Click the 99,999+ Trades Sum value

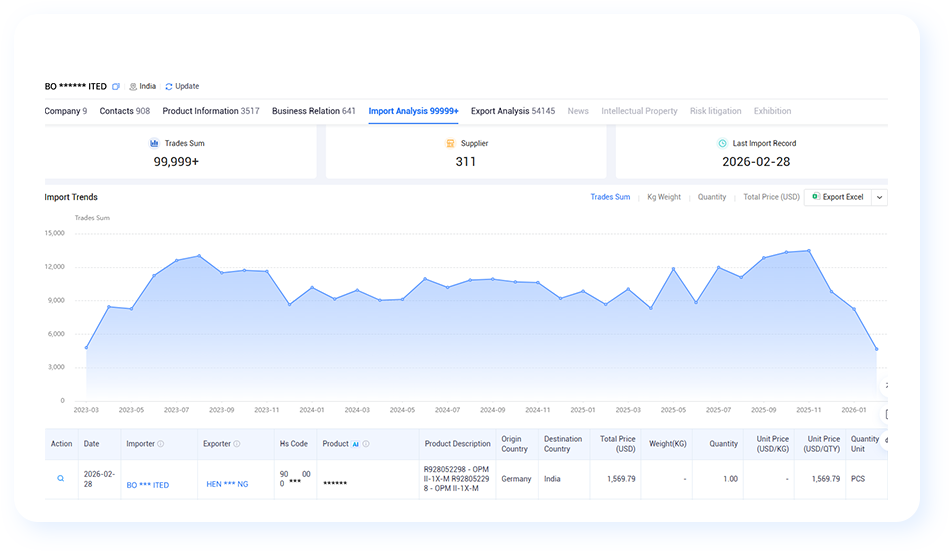coord(176,162)
